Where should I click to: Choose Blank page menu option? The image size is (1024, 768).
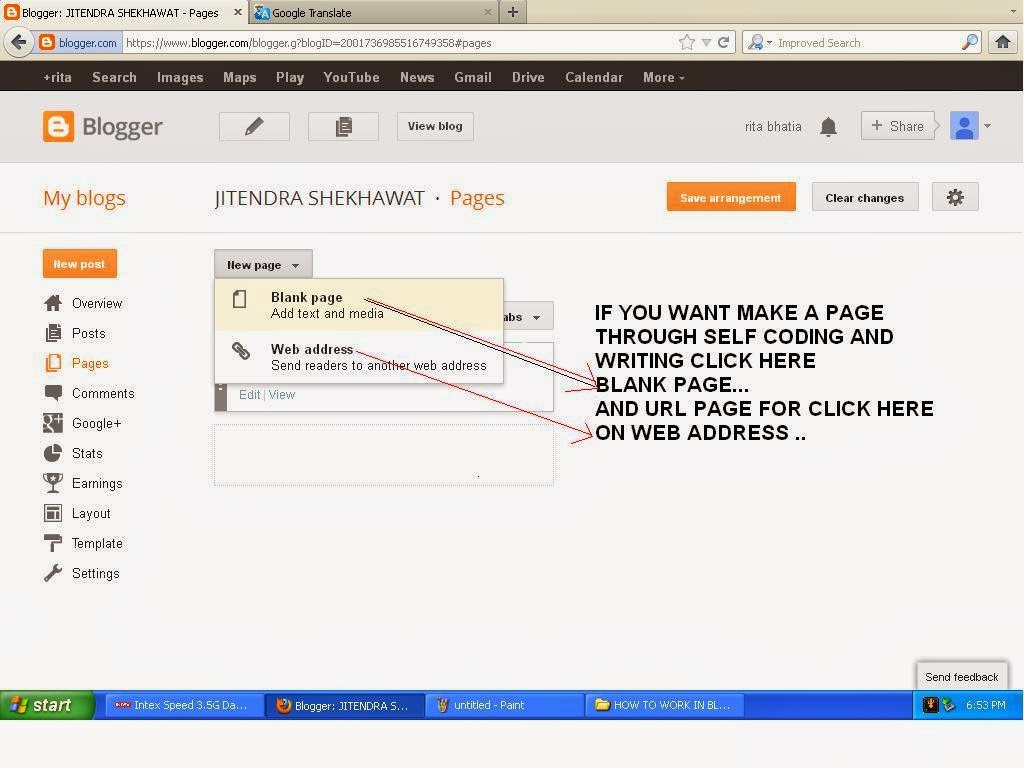pos(359,305)
